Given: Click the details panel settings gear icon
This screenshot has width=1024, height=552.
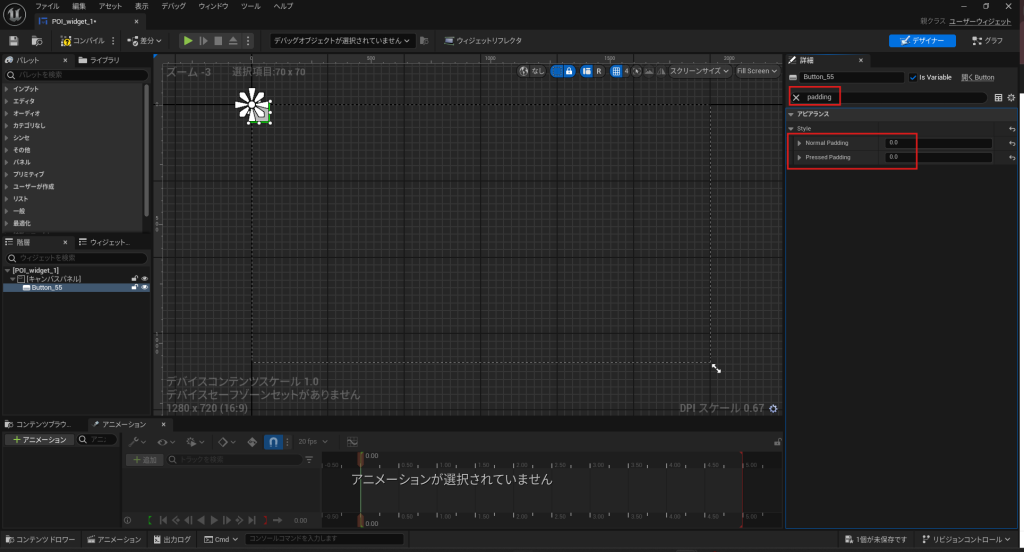Looking at the screenshot, I should point(1011,97).
